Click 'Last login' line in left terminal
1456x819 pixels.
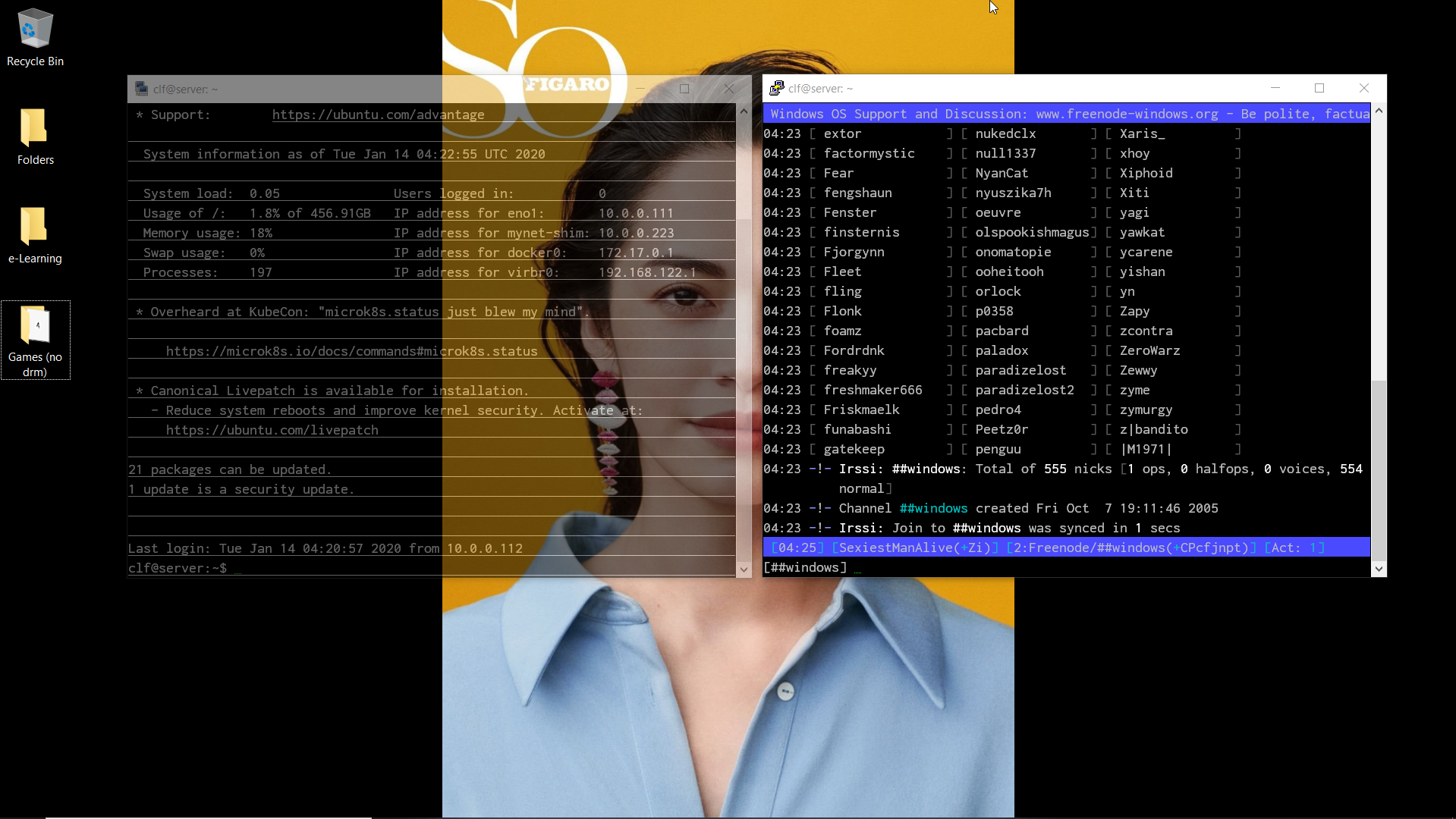pos(325,548)
